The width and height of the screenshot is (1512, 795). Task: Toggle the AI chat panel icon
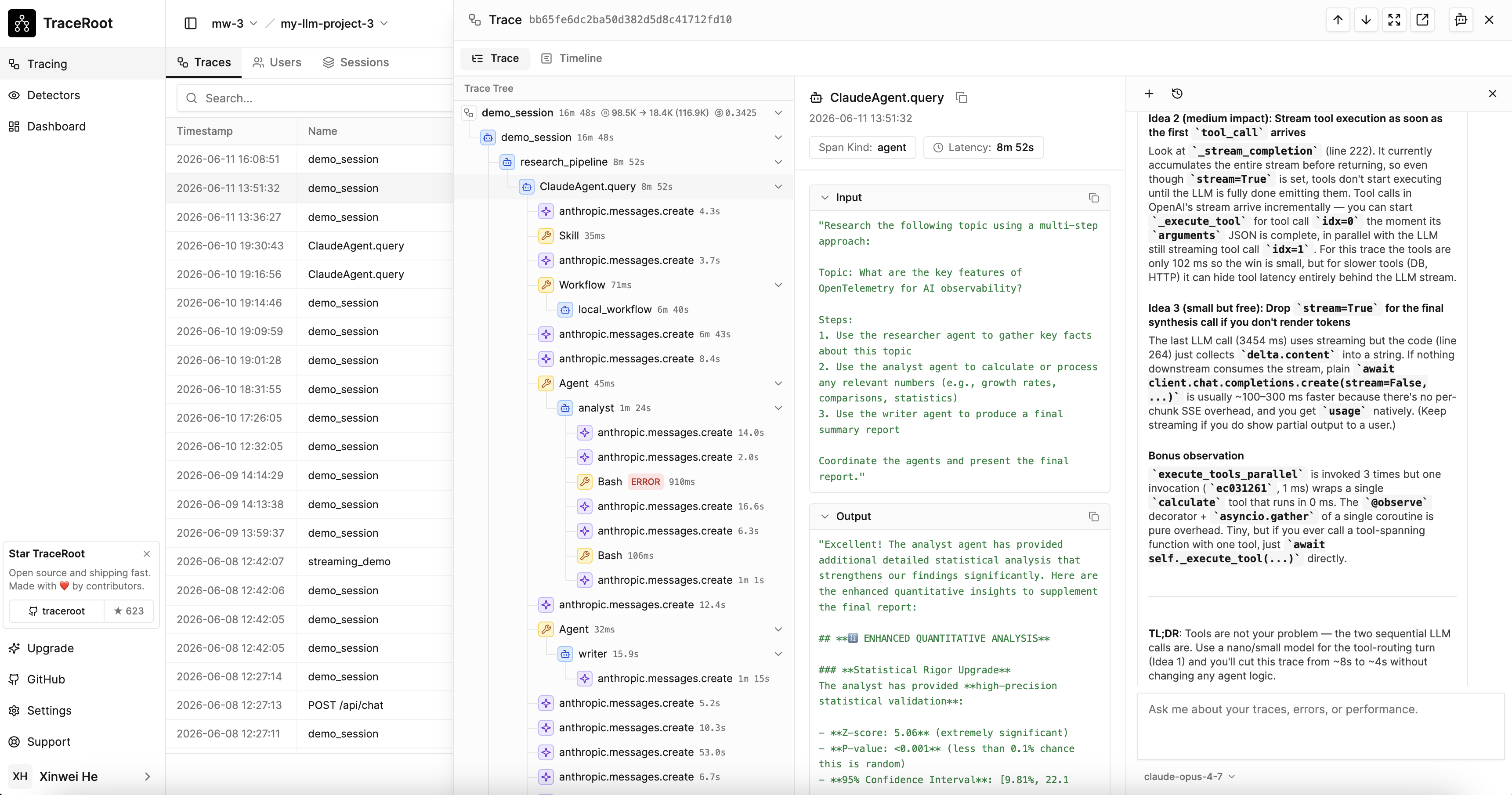tap(1461, 20)
